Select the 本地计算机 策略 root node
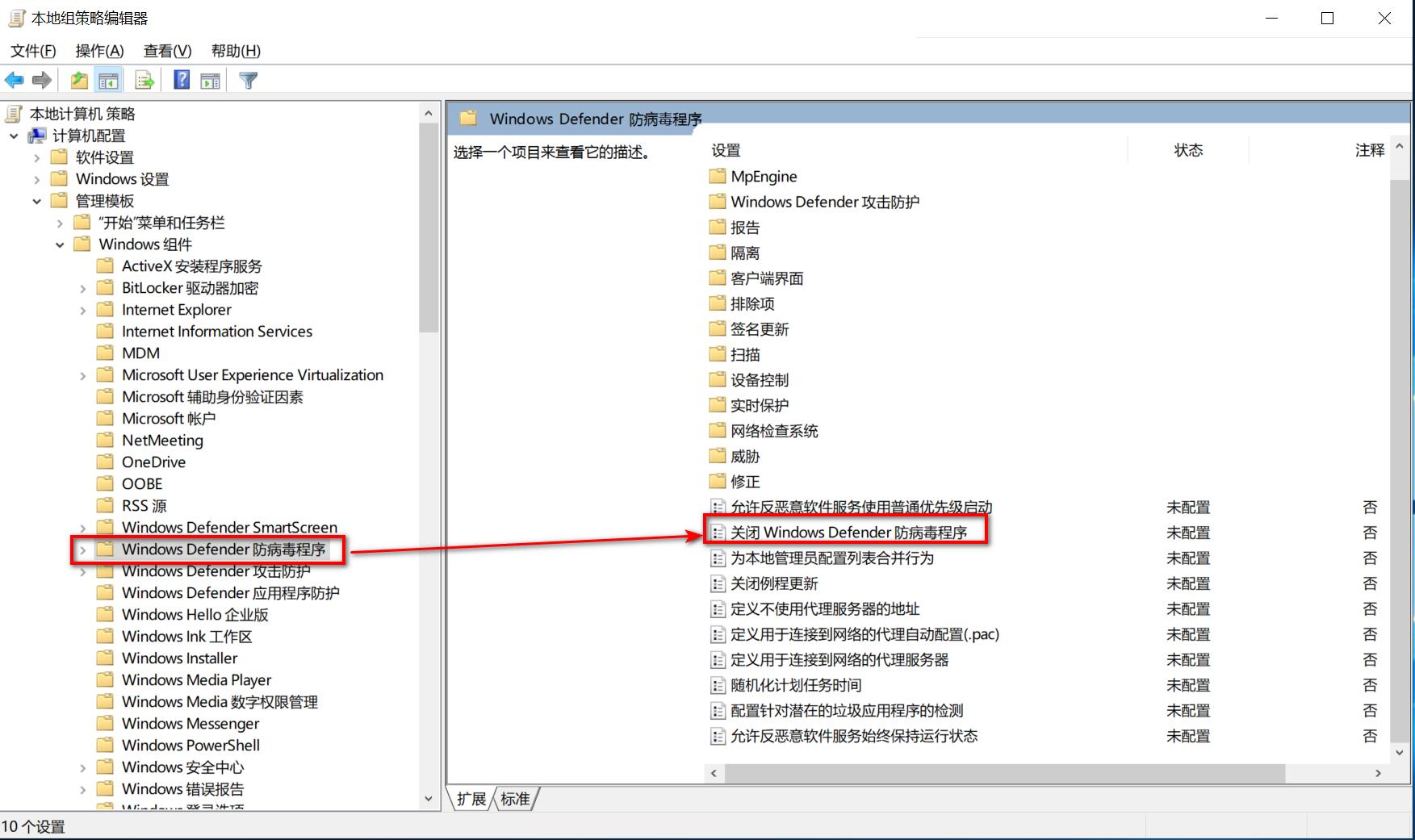This screenshot has width=1415, height=840. pos(82,114)
